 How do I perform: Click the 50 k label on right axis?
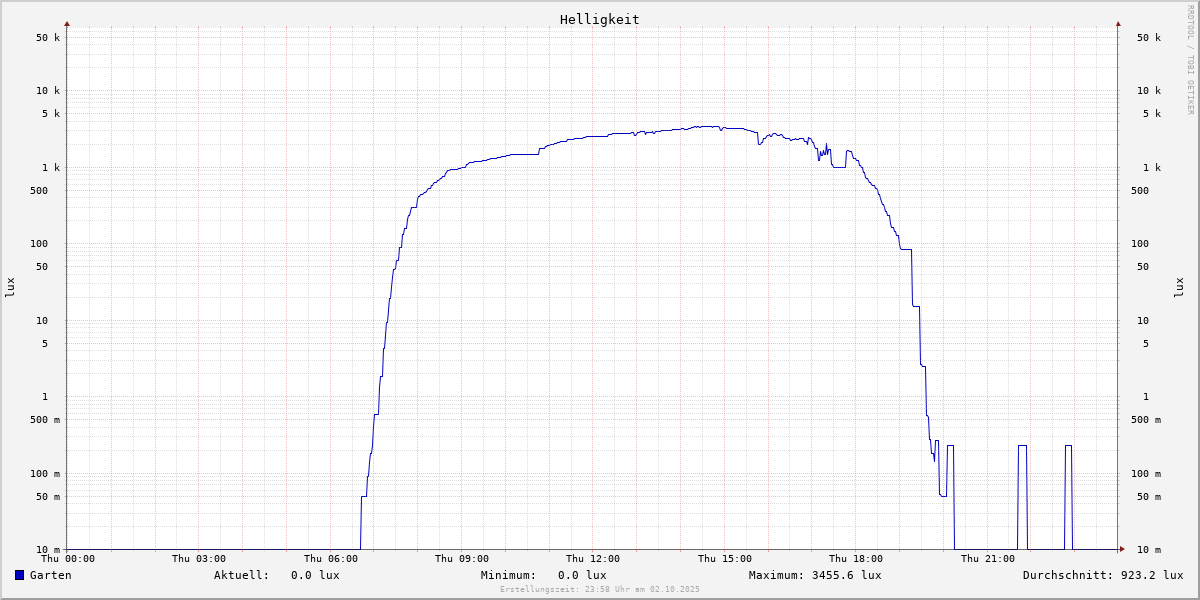[1149, 38]
